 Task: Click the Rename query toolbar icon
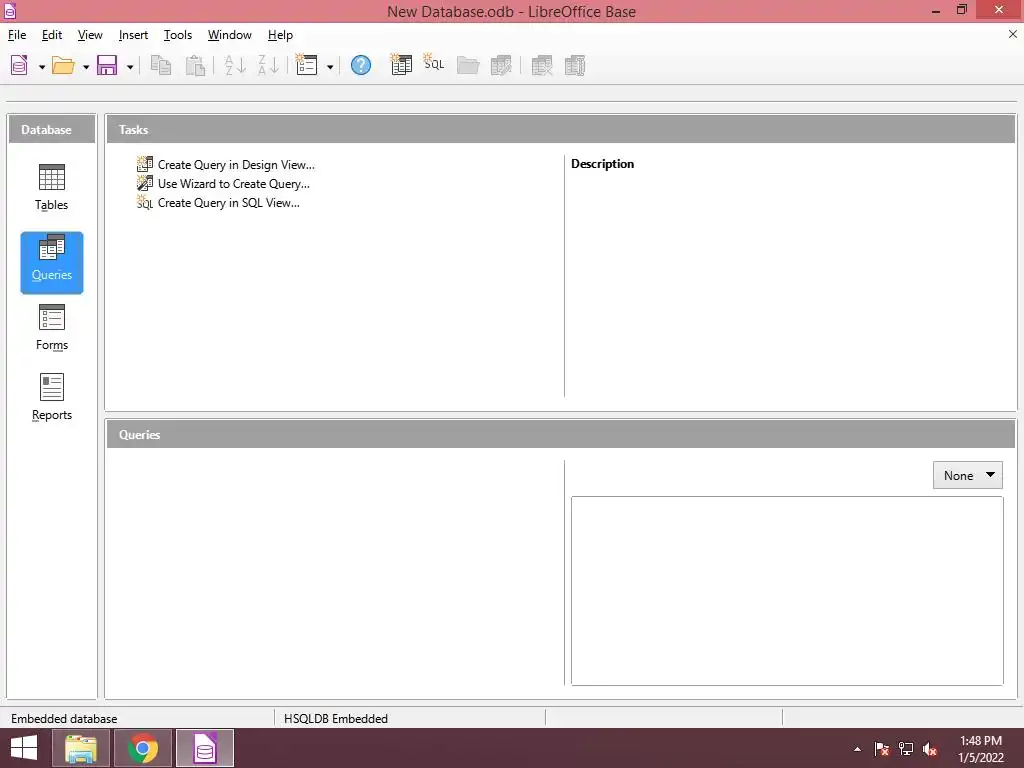[575, 65]
